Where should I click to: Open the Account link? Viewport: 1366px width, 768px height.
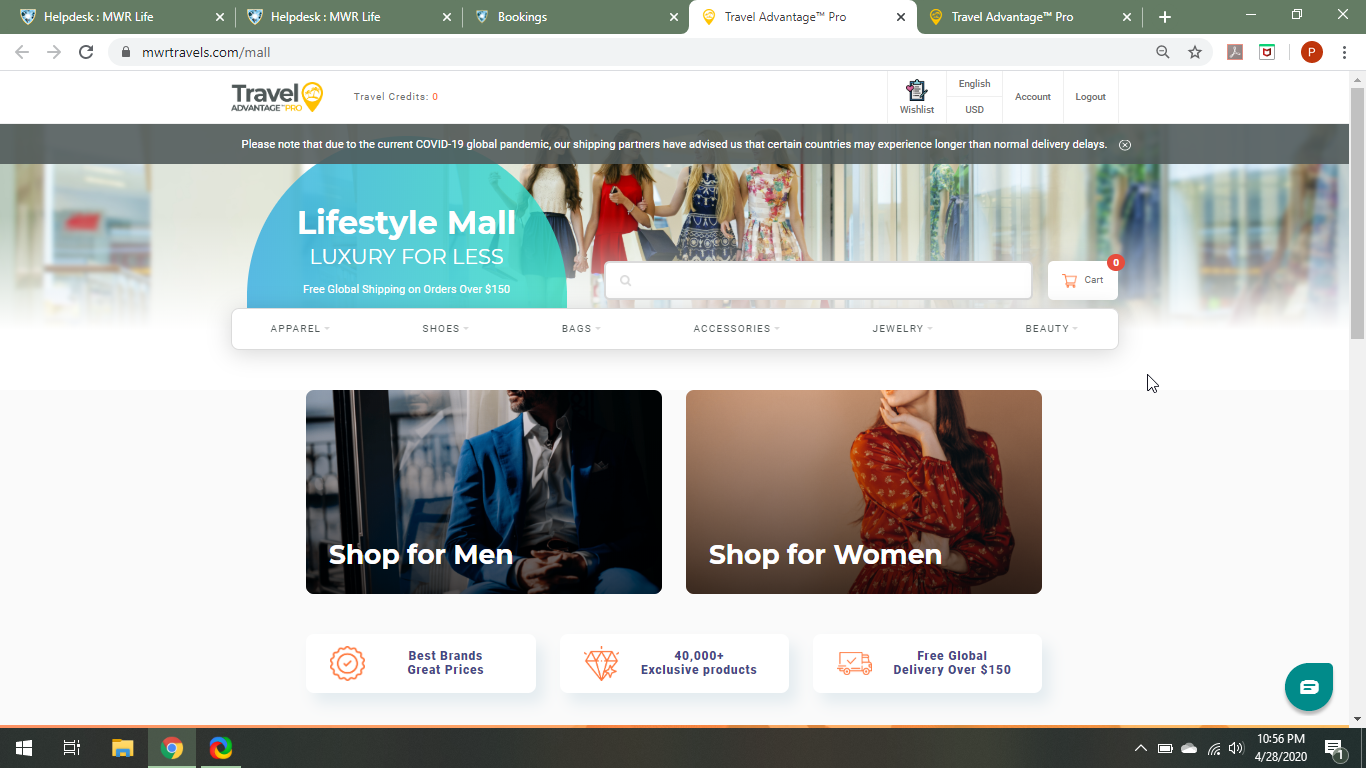[x=1033, y=97]
